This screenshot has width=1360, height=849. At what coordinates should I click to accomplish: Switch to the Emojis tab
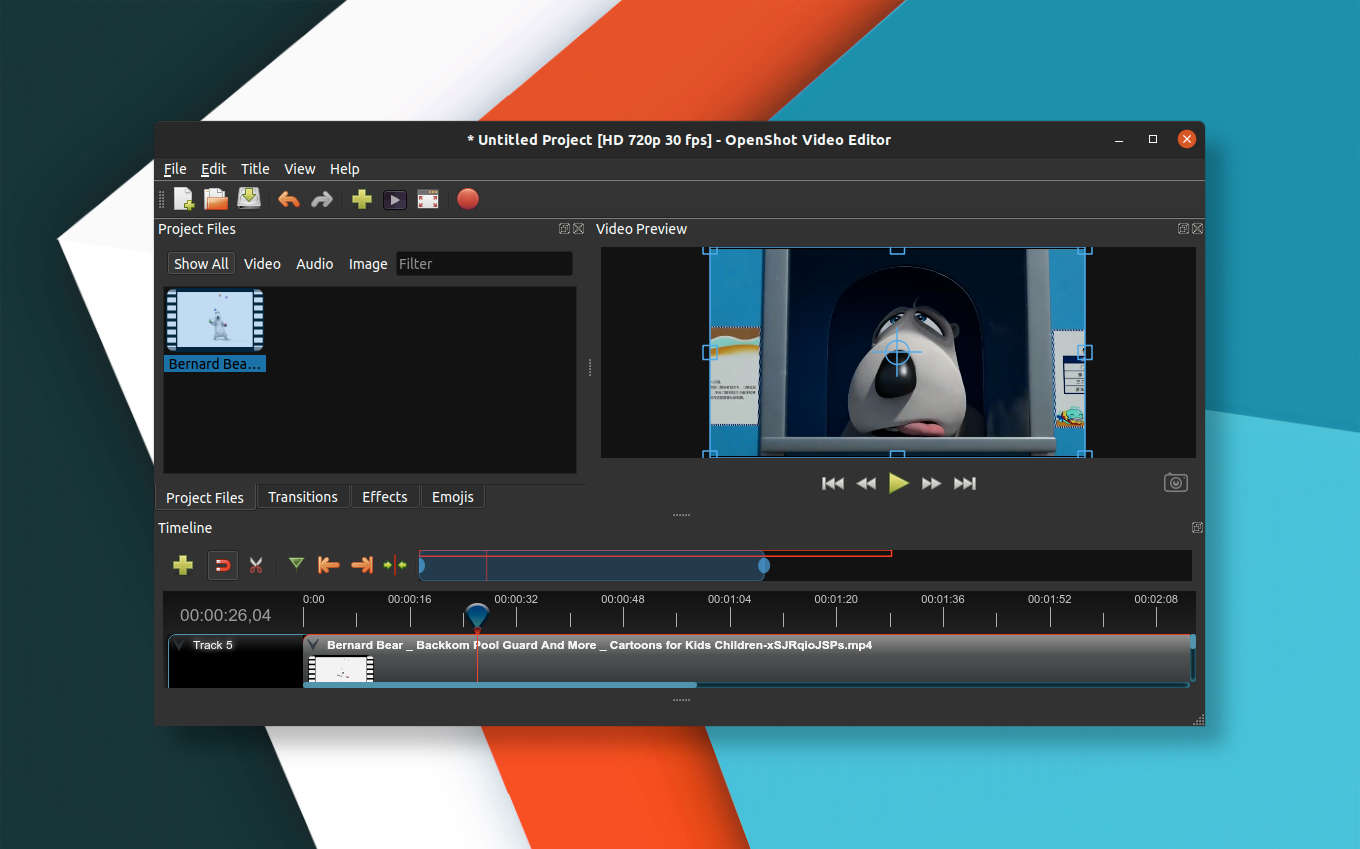(x=452, y=496)
